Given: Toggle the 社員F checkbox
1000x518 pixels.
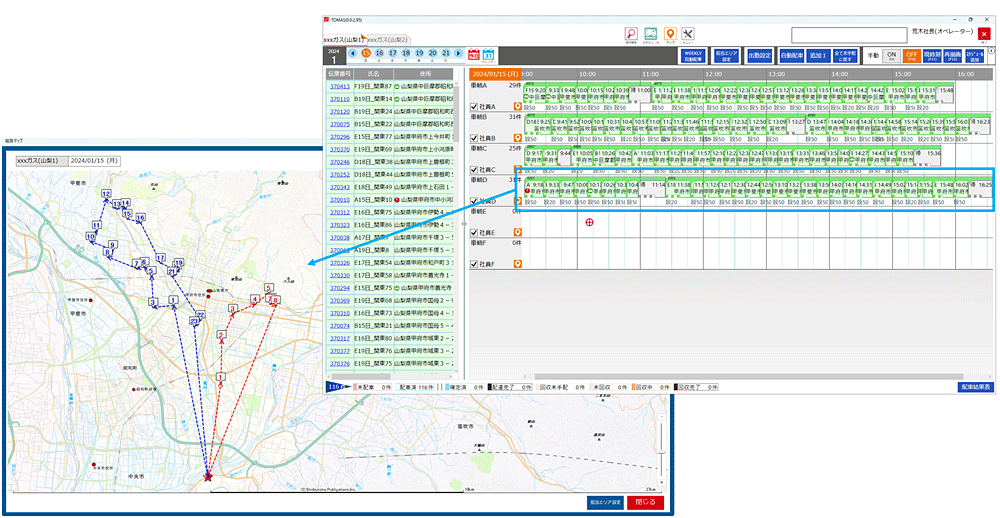Looking at the screenshot, I should point(473,264).
